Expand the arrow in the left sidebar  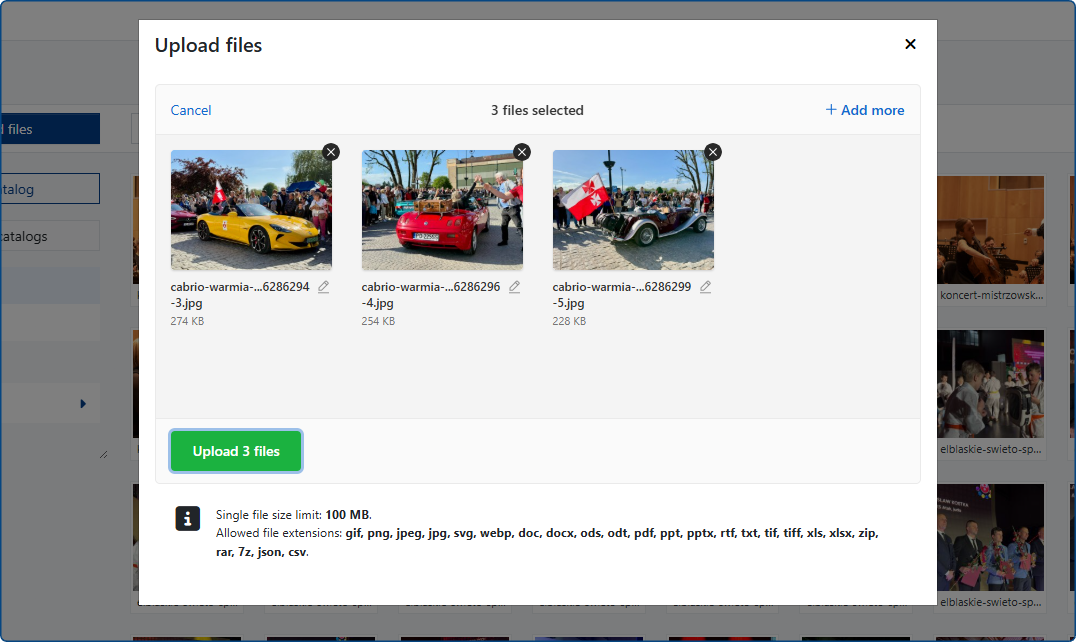coord(83,404)
